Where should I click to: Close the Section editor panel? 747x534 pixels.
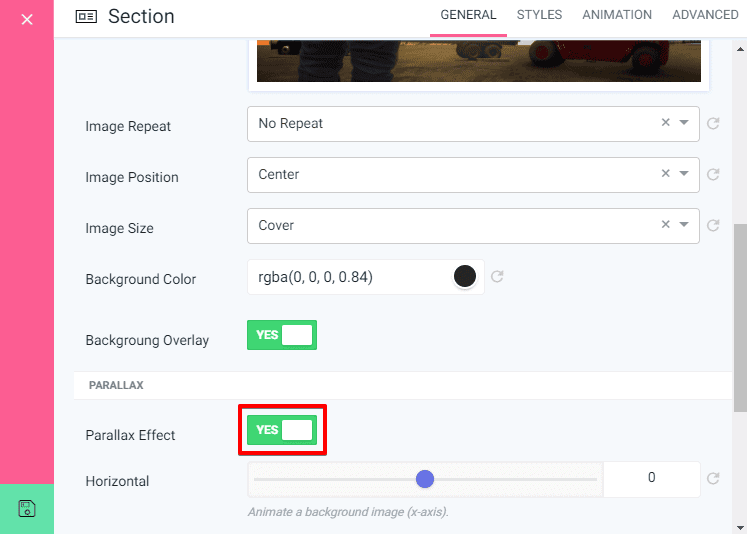pos(27,19)
